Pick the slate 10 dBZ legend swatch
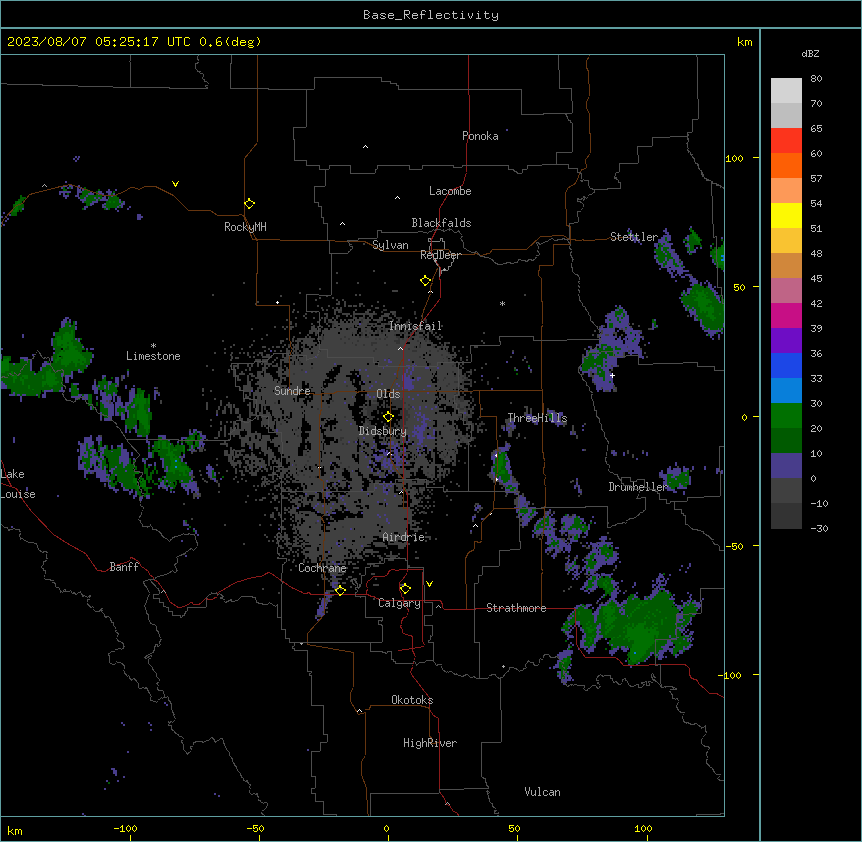862x842 pixels. coord(786,466)
